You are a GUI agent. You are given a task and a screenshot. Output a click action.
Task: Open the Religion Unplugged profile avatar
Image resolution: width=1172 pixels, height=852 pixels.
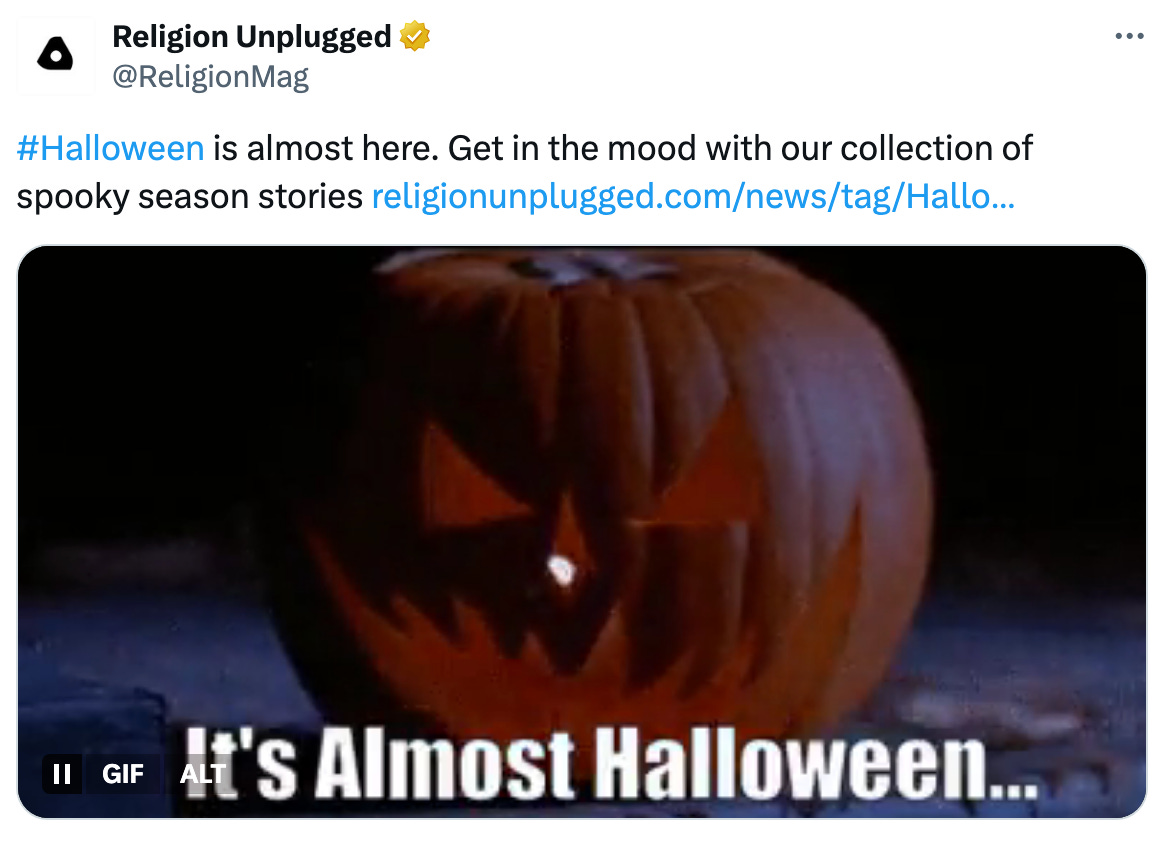click(55, 55)
